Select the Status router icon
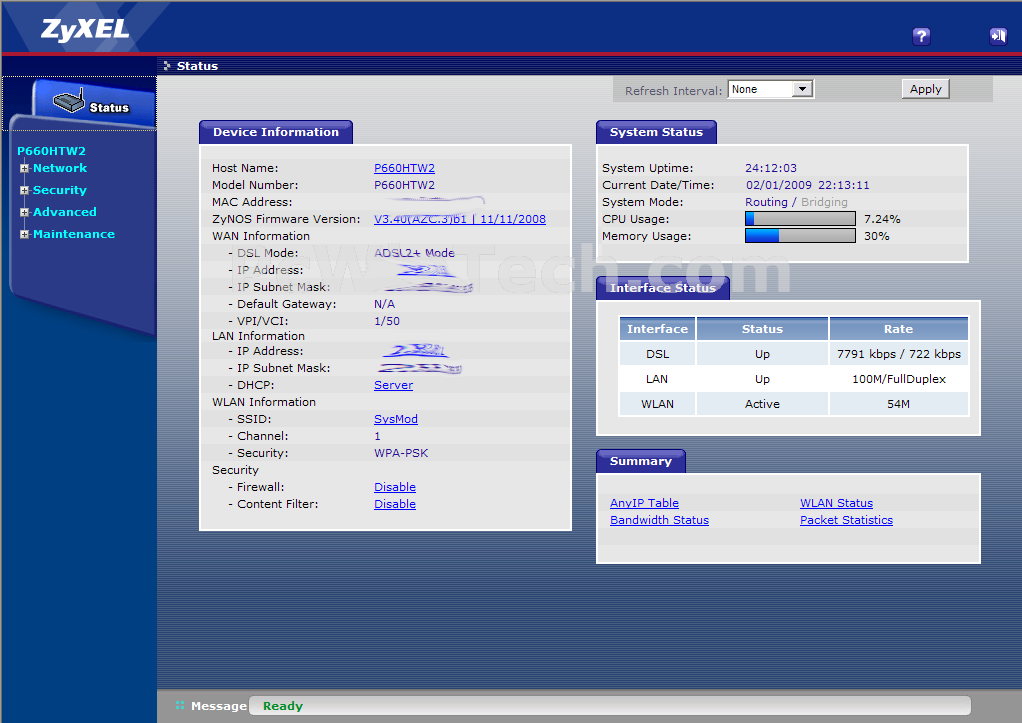 [x=69, y=100]
